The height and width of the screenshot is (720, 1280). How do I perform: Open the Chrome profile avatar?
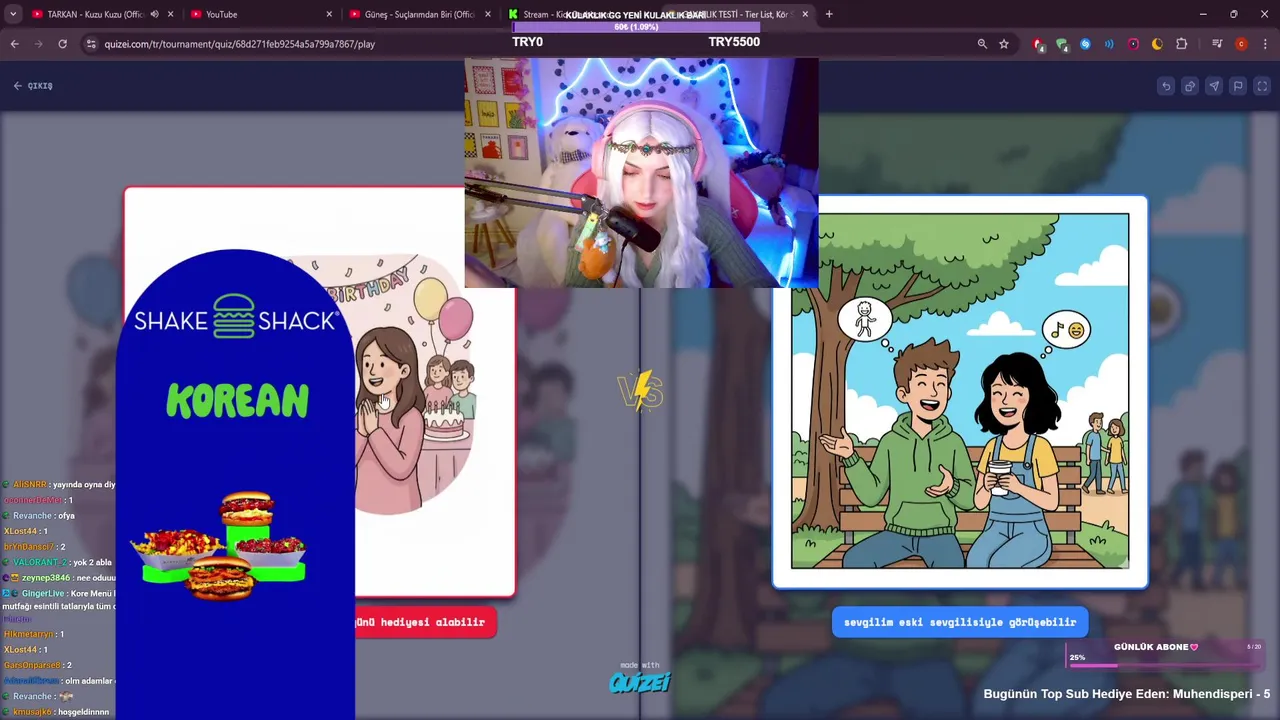1241,44
